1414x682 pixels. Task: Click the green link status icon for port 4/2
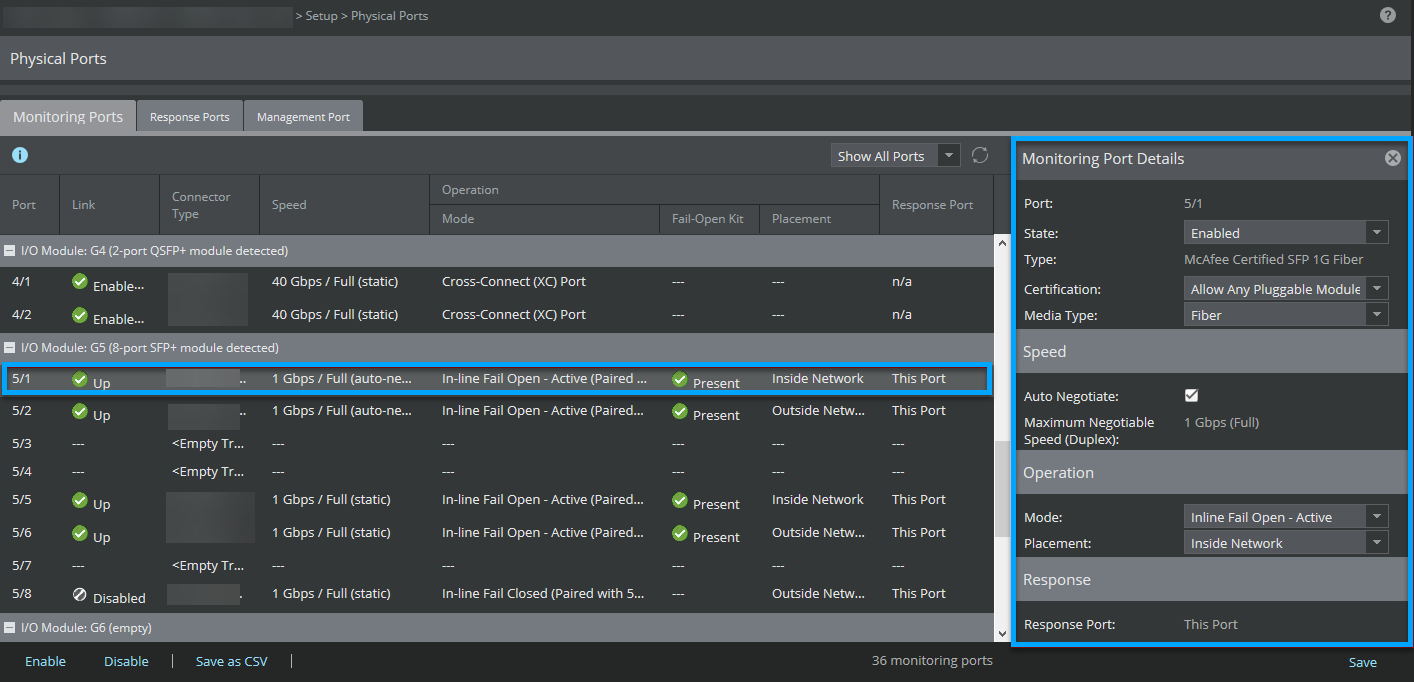click(x=80, y=315)
